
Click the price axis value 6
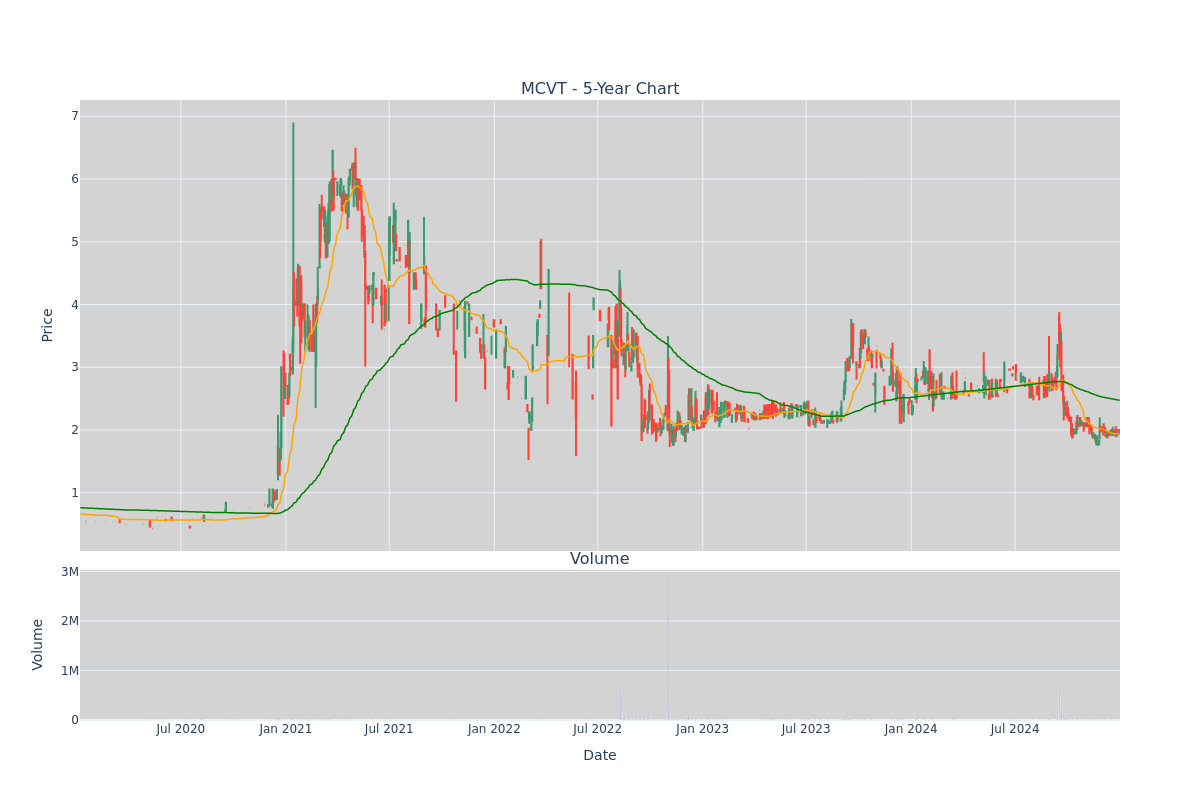click(x=74, y=179)
